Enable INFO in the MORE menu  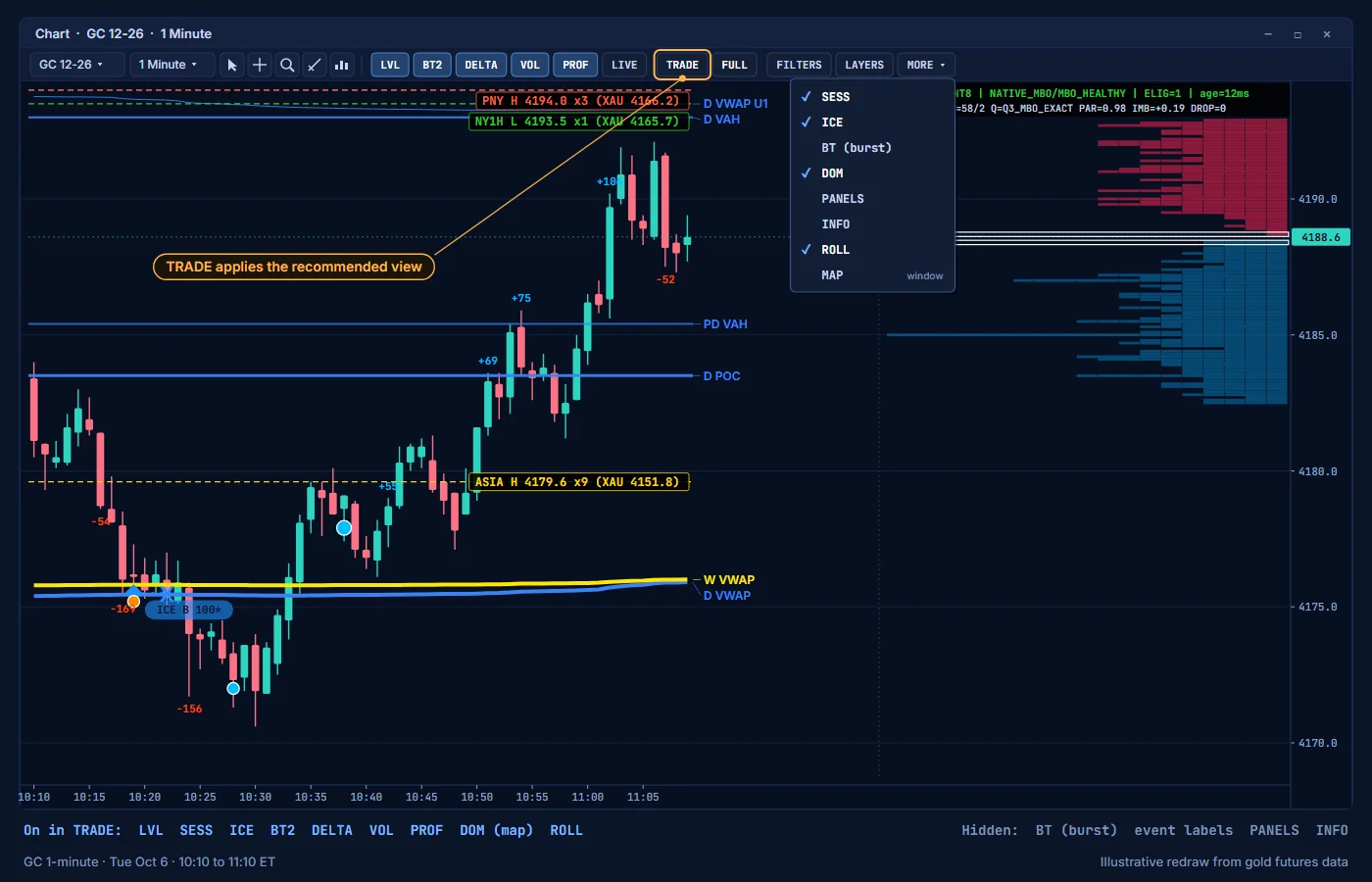point(872,224)
